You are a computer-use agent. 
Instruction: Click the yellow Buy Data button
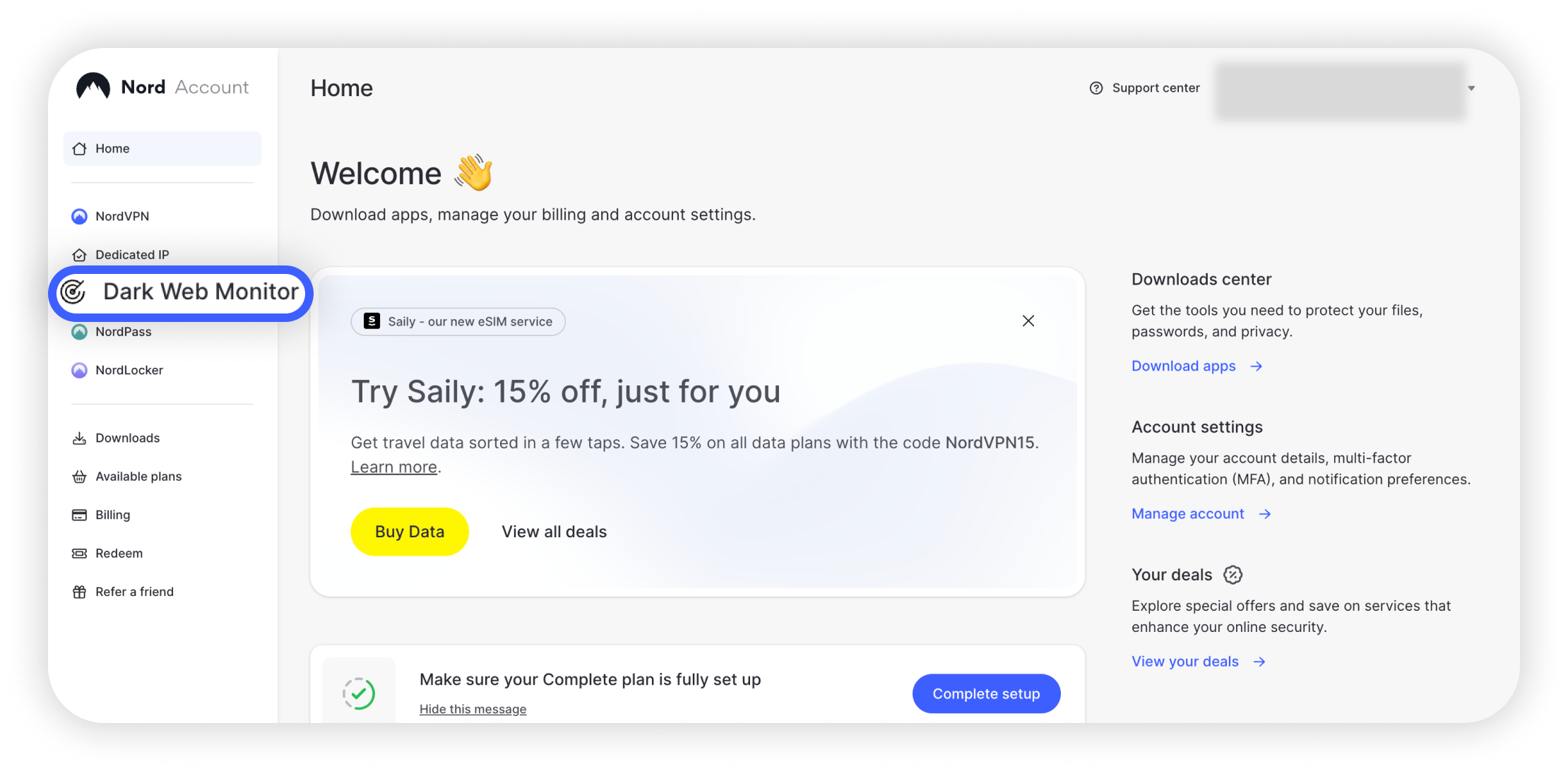point(410,532)
